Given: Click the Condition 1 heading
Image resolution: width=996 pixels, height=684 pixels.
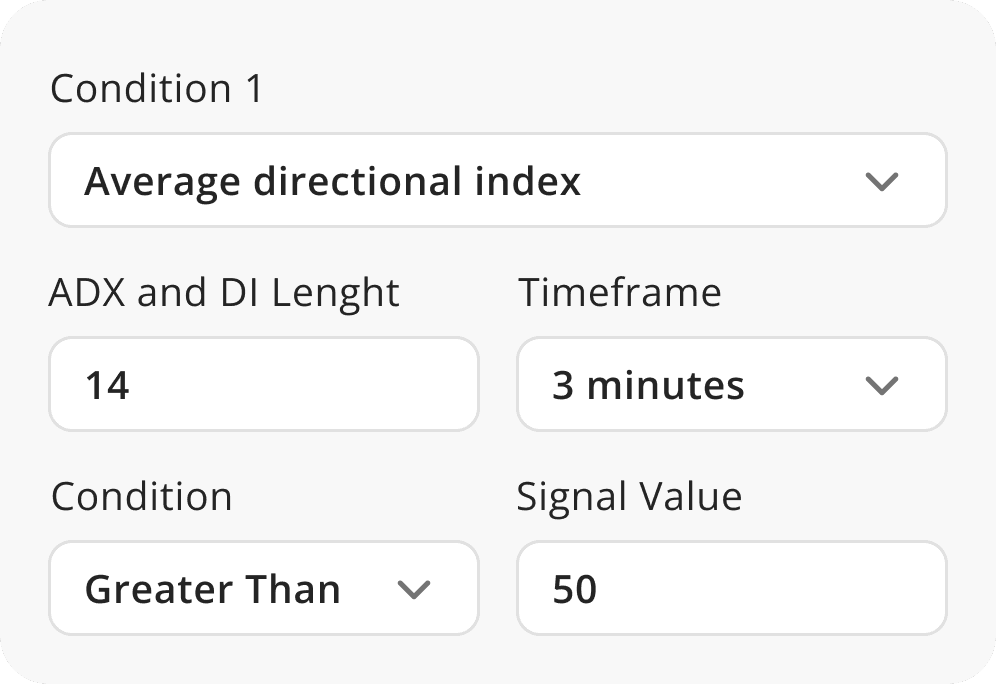Looking at the screenshot, I should click(x=156, y=89).
